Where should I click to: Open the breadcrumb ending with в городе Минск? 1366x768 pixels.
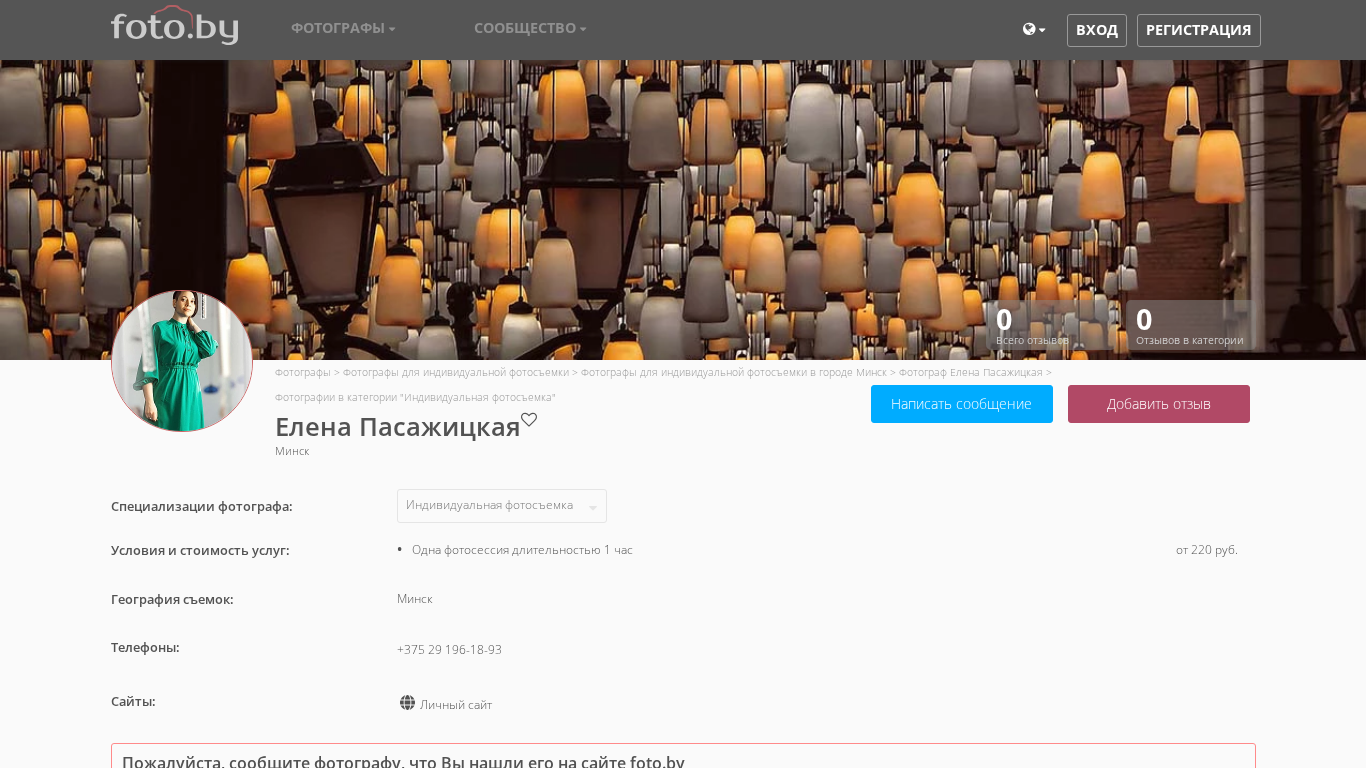pos(733,372)
